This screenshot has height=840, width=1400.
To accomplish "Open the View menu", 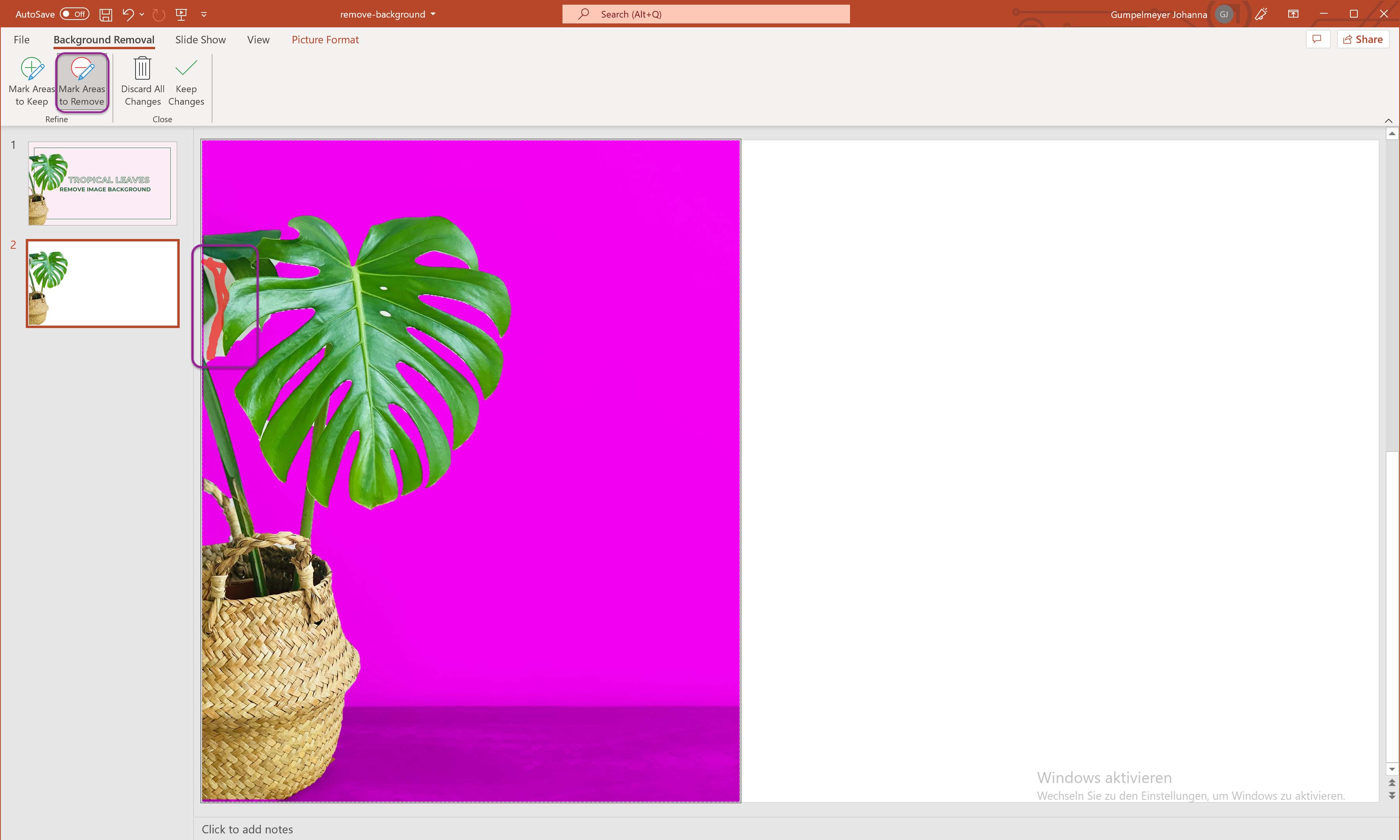I will pyautogui.click(x=257, y=39).
